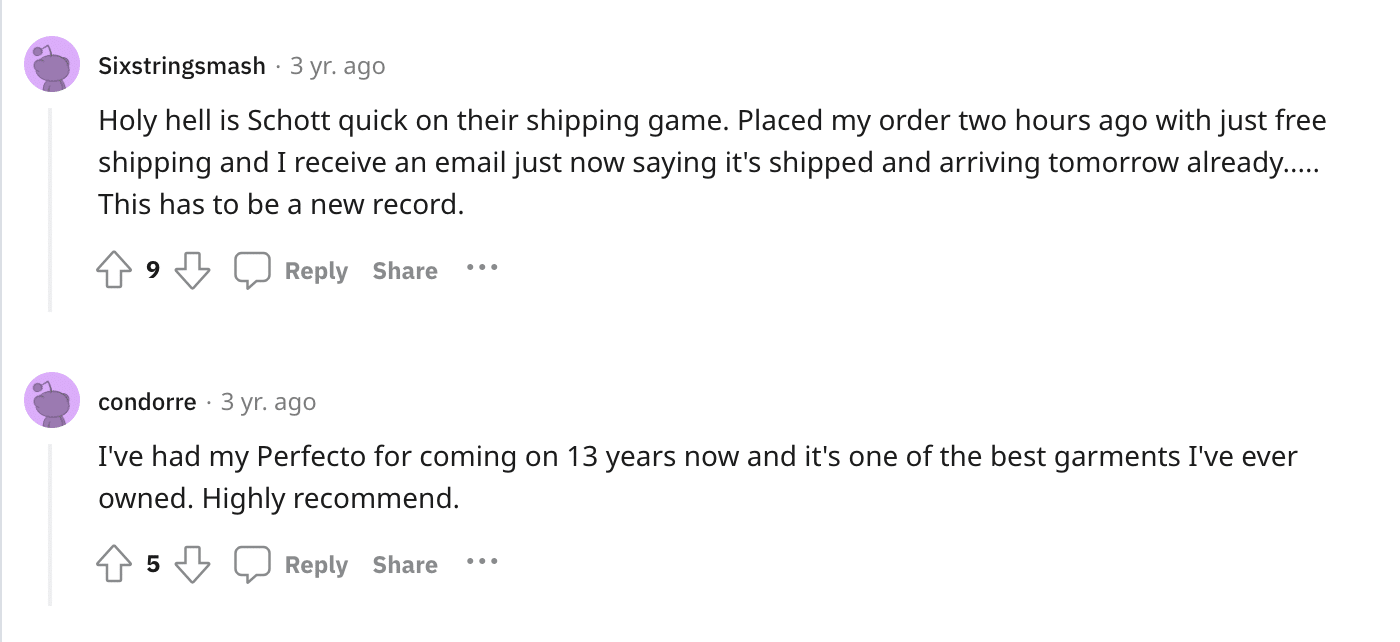The width and height of the screenshot is (1400, 642).
Task: Share condorre's comment
Action: (x=405, y=565)
